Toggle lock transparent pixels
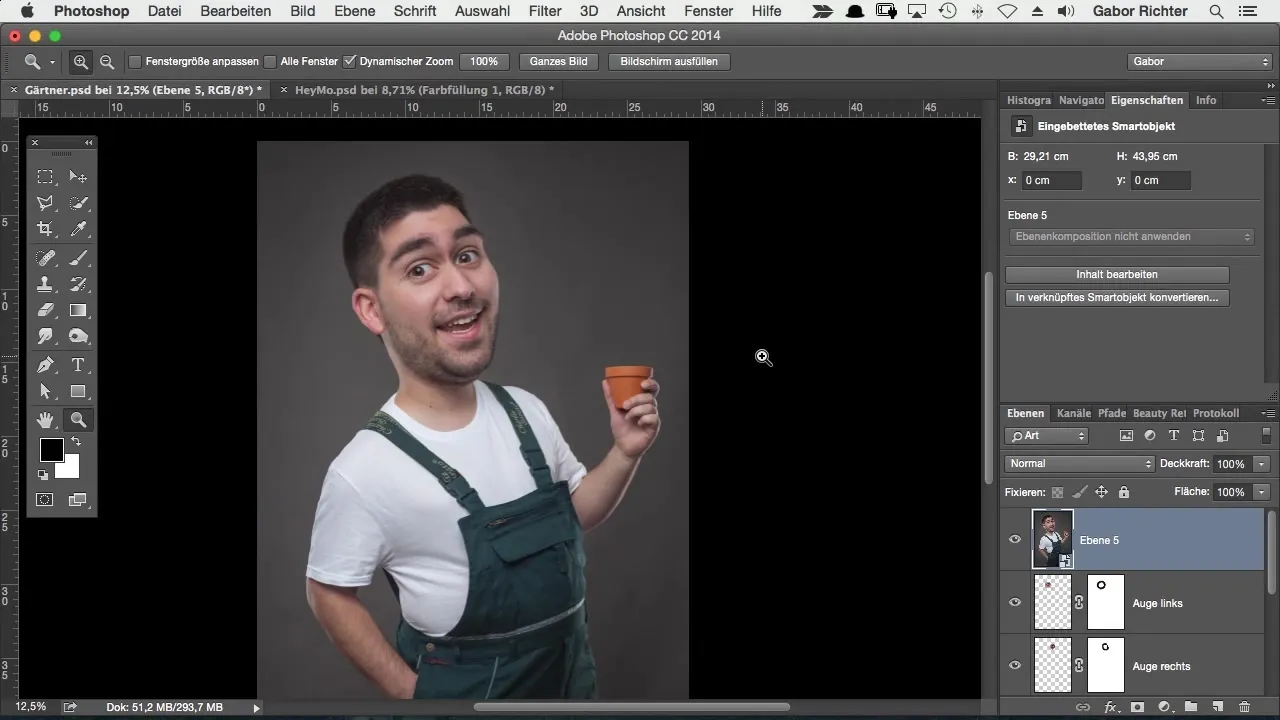Viewport: 1280px width, 720px height. point(1057,492)
